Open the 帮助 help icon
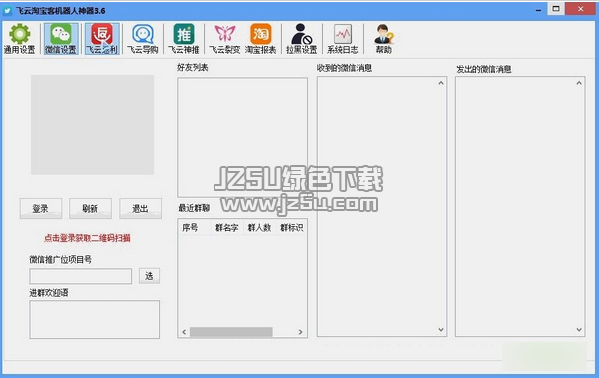This screenshot has height=378, width=599. pos(384,39)
